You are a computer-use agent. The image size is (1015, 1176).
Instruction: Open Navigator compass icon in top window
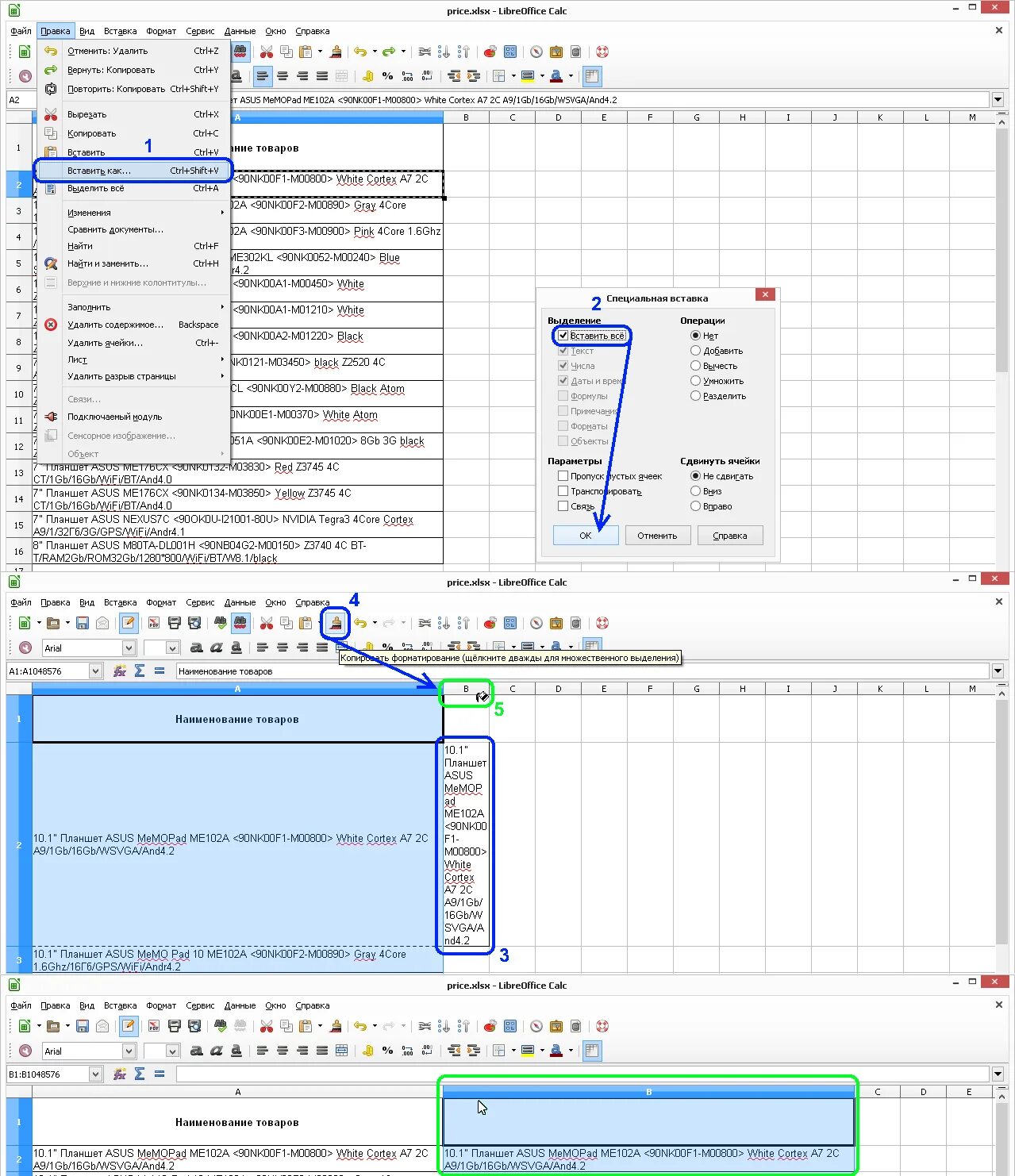coord(536,52)
